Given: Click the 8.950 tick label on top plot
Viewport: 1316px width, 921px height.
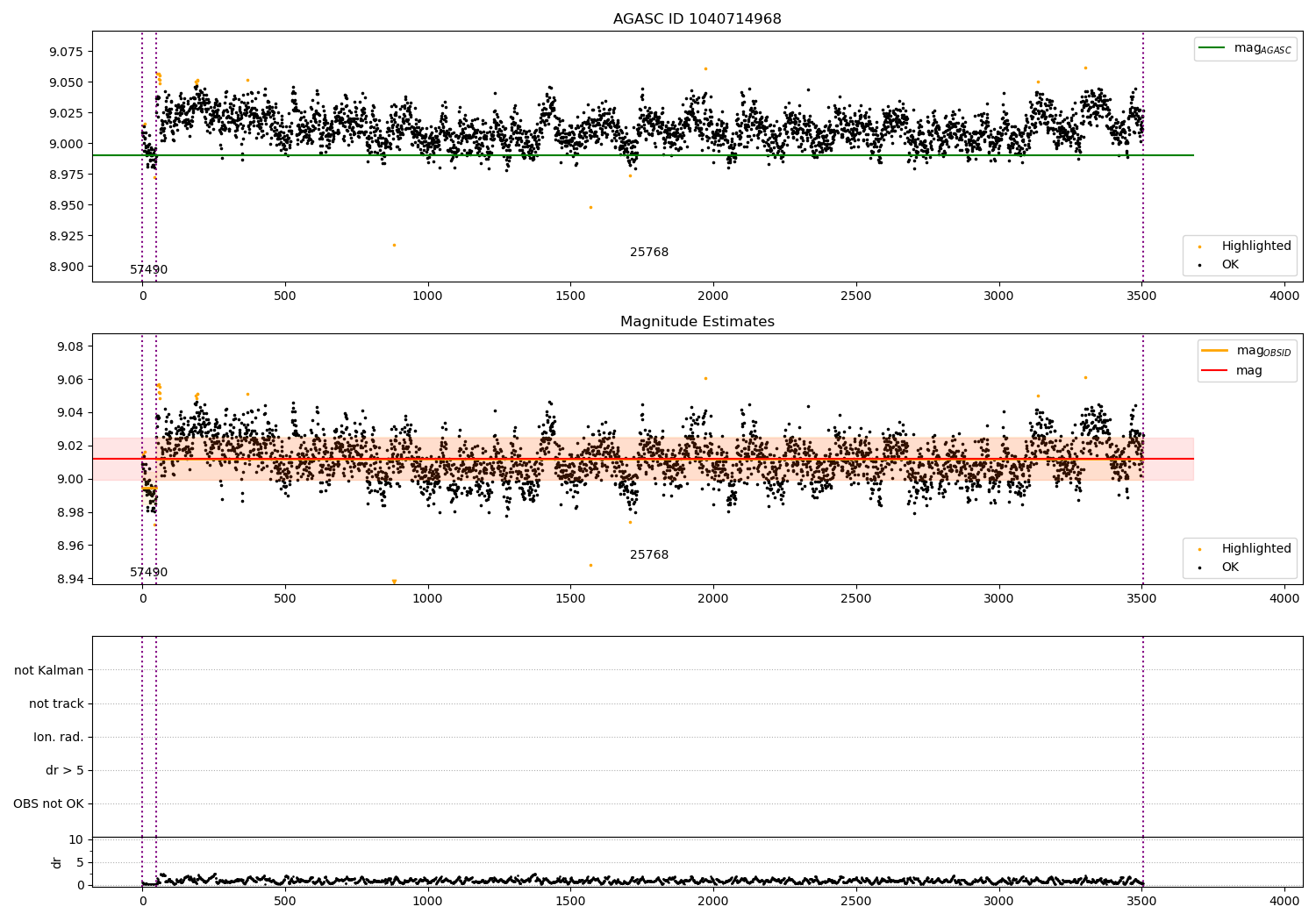Looking at the screenshot, I should click(x=66, y=205).
